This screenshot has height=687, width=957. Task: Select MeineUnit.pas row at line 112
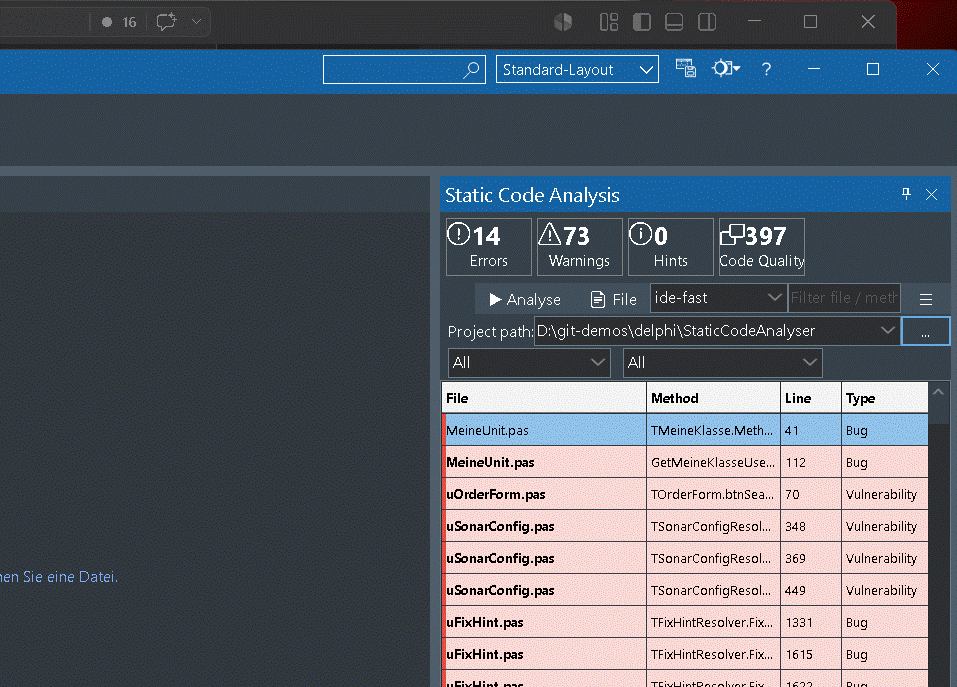tap(685, 462)
